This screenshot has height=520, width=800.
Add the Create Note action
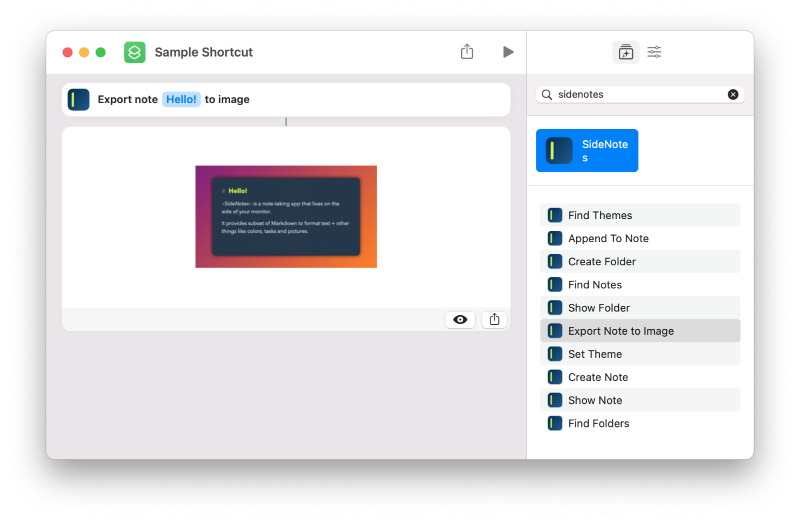pos(640,377)
